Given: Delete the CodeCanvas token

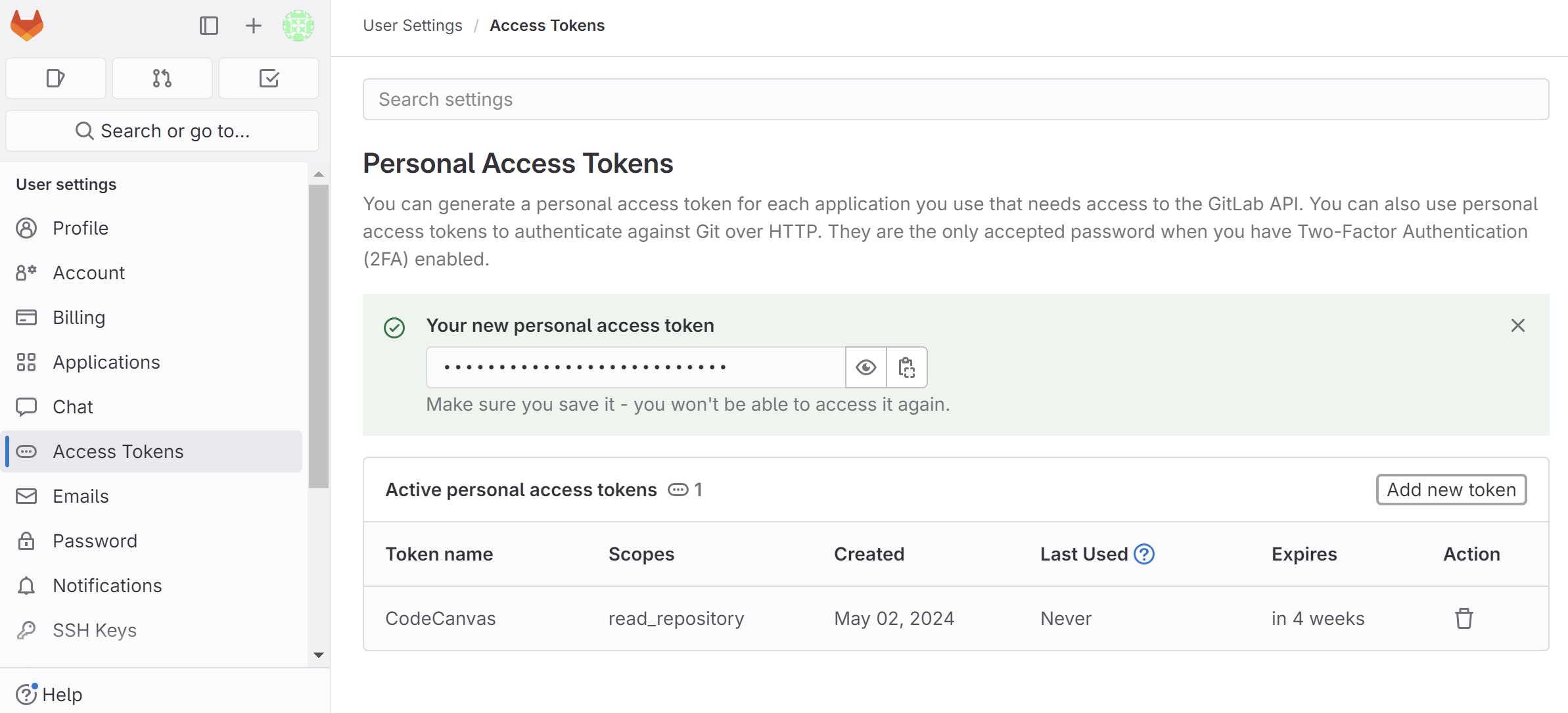Looking at the screenshot, I should 1464,618.
